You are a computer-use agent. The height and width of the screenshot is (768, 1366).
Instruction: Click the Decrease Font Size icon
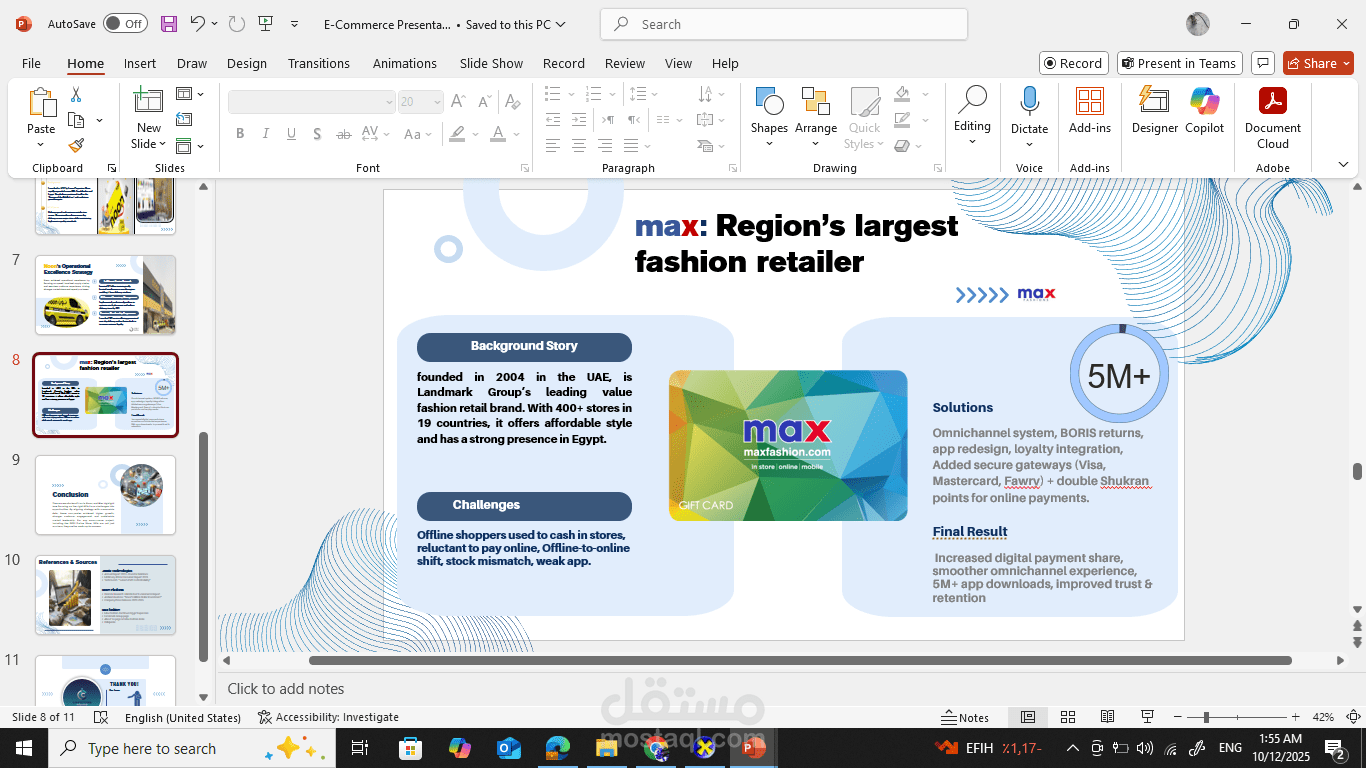click(483, 102)
